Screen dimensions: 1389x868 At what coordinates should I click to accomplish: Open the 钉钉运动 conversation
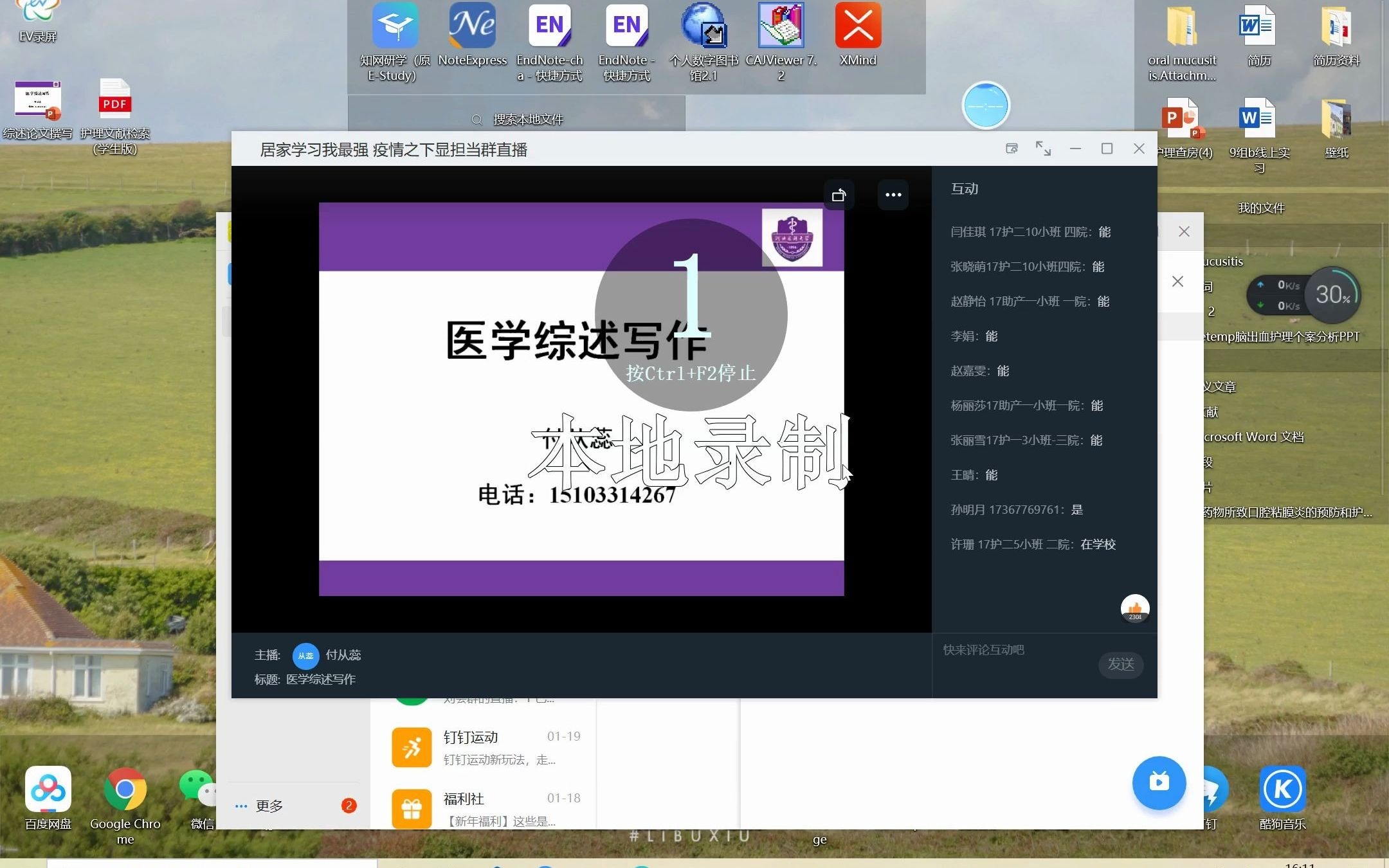(x=484, y=748)
